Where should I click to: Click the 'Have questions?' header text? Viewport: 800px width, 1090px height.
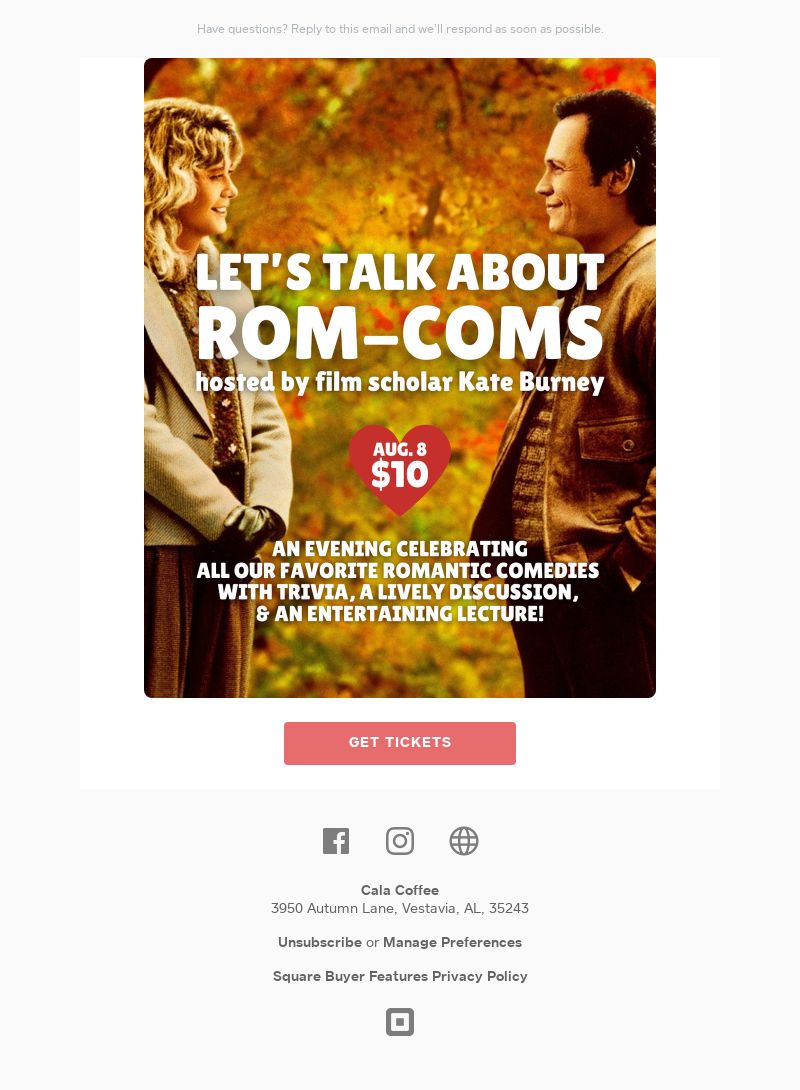[400, 29]
